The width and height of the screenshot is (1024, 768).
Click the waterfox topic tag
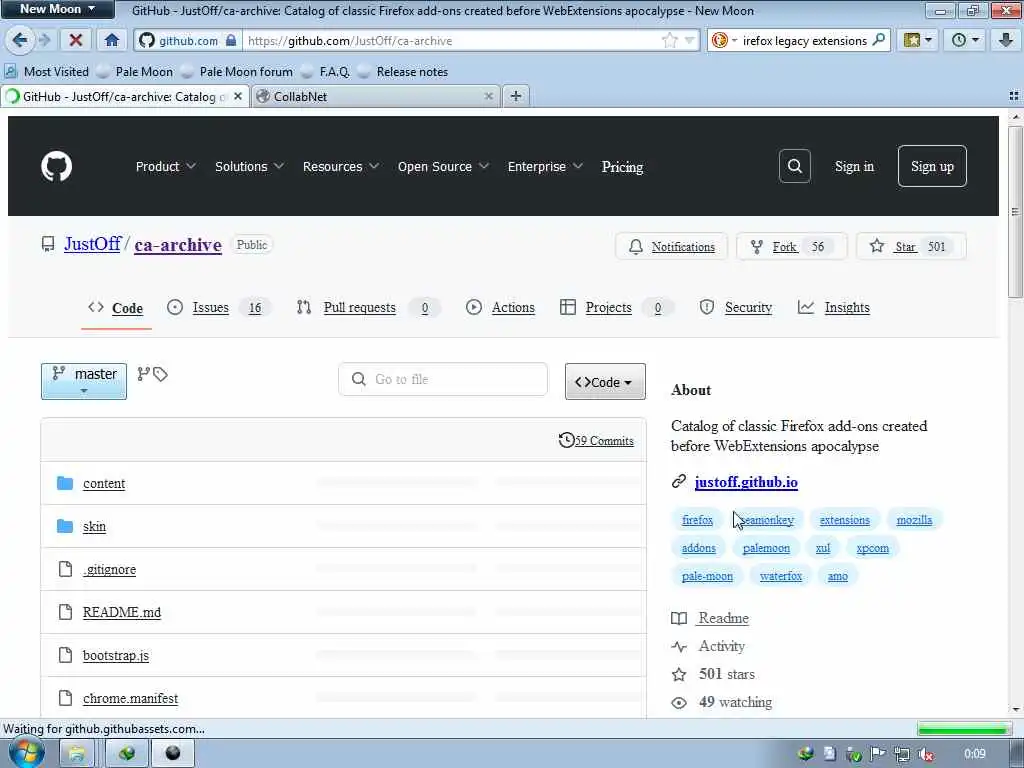coord(780,576)
